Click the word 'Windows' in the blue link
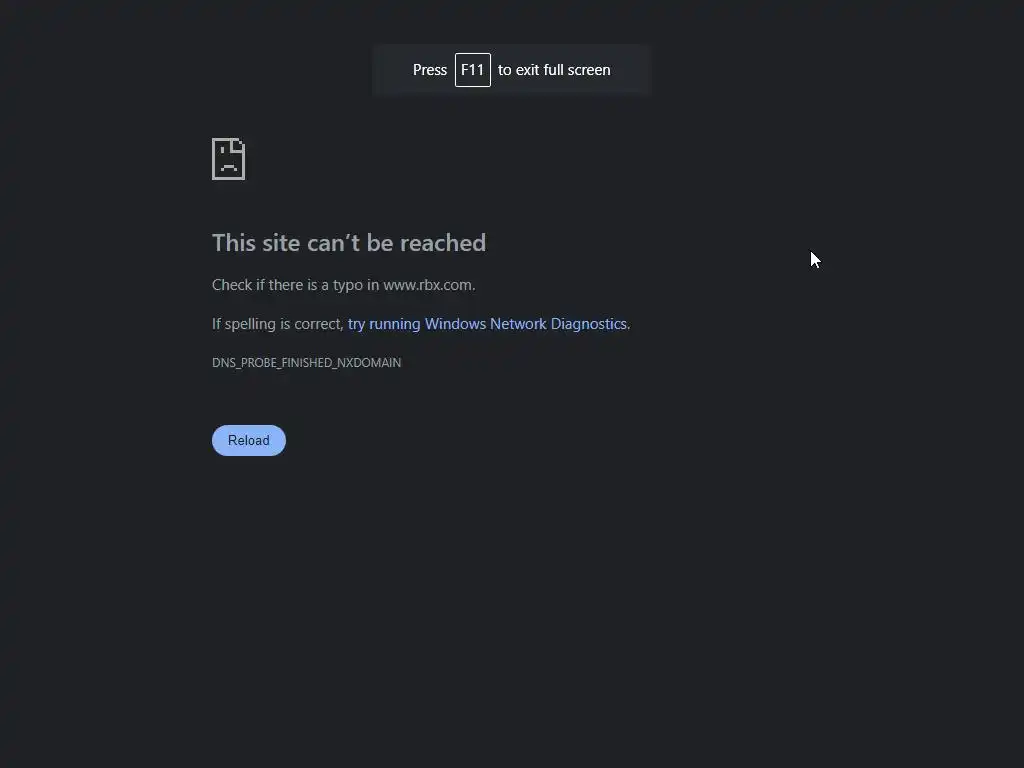1024x768 pixels. (455, 324)
